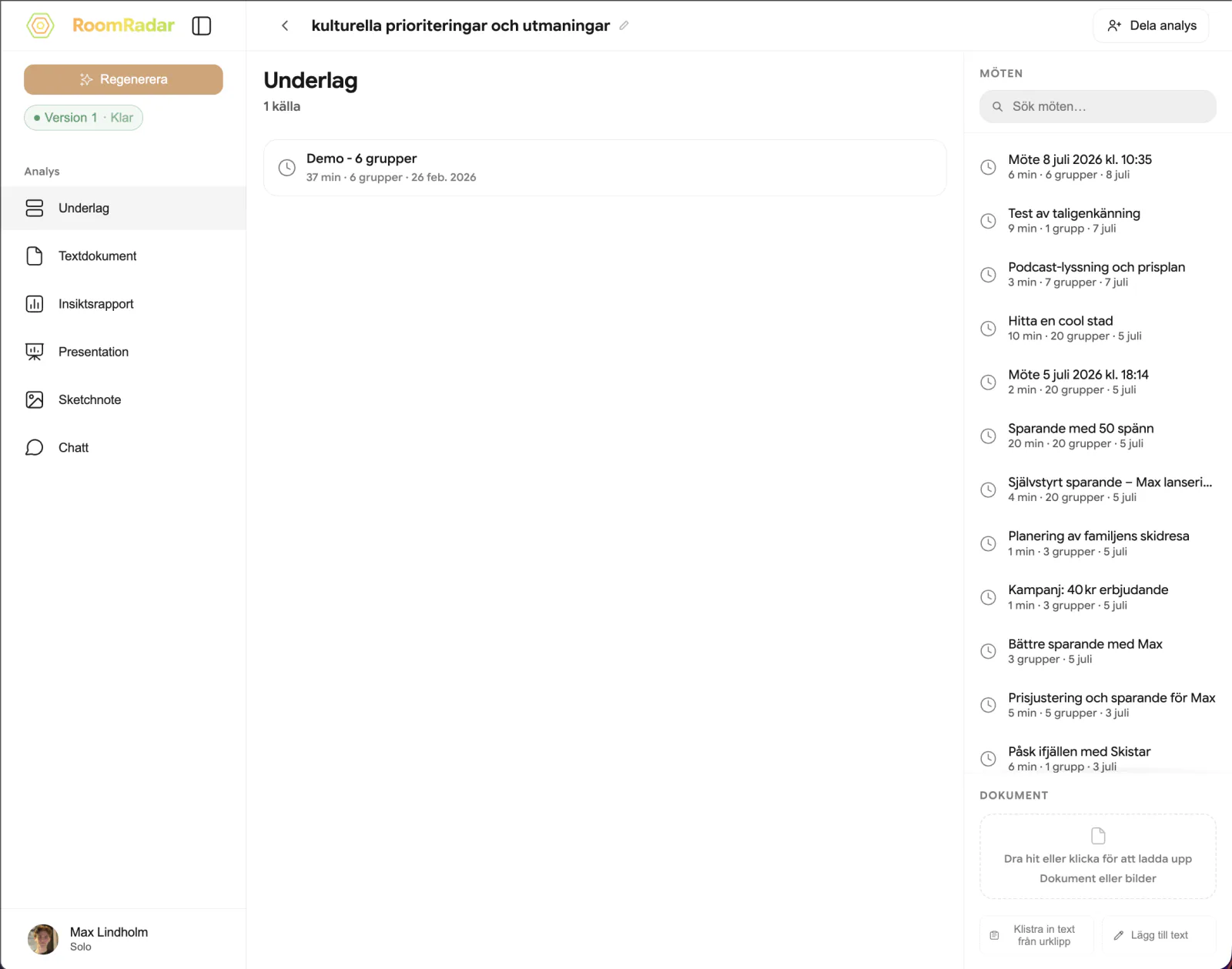Click the clock icon beside Kampanj: 40 kr erbjudande
1232x969 pixels.
click(988, 597)
